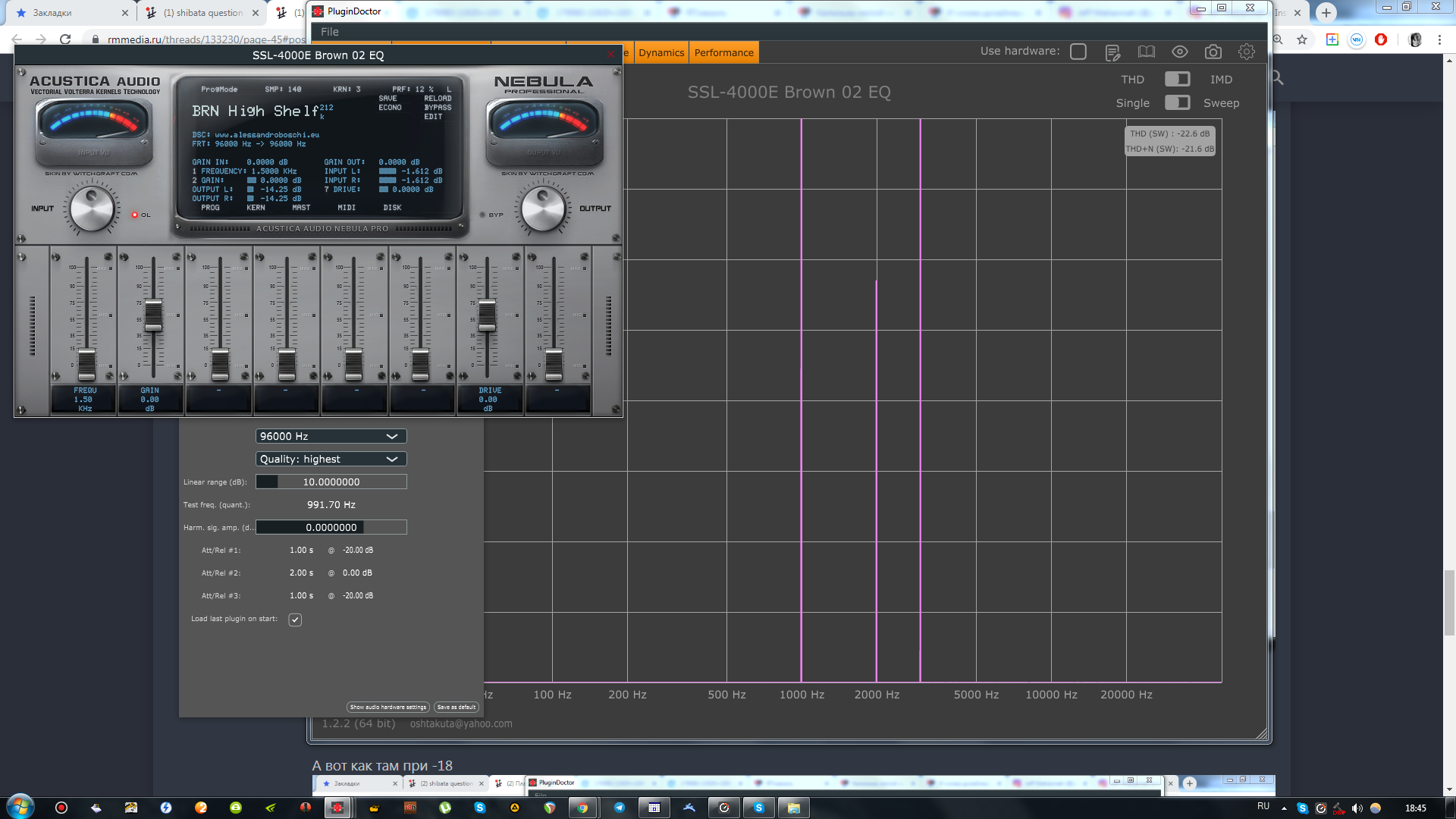Screen dimensions: 1456x819
Task: Select MAST page on Nebula display
Action: (301, 208)
